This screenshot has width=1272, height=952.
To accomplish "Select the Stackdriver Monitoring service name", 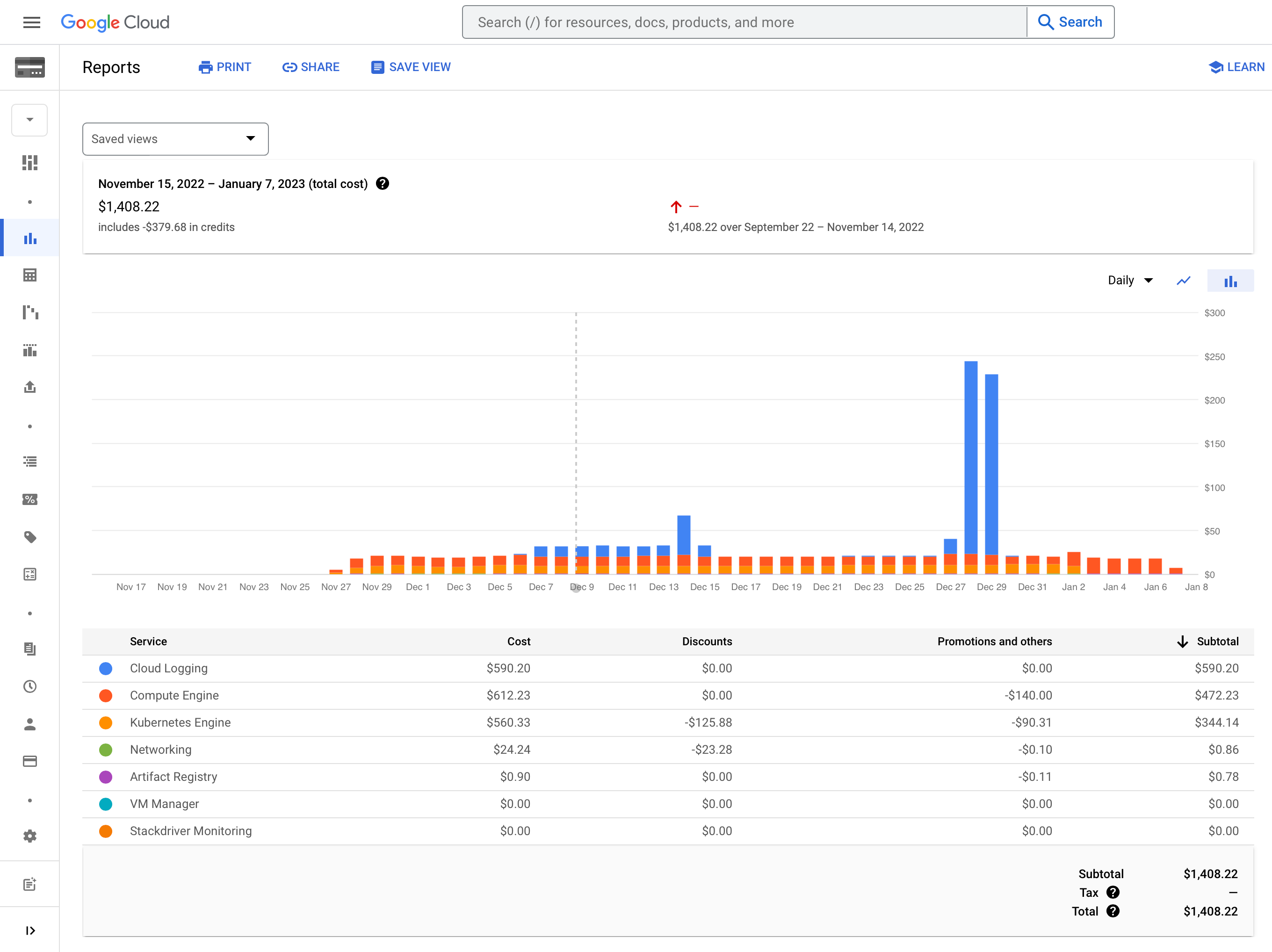I will 191,831.
